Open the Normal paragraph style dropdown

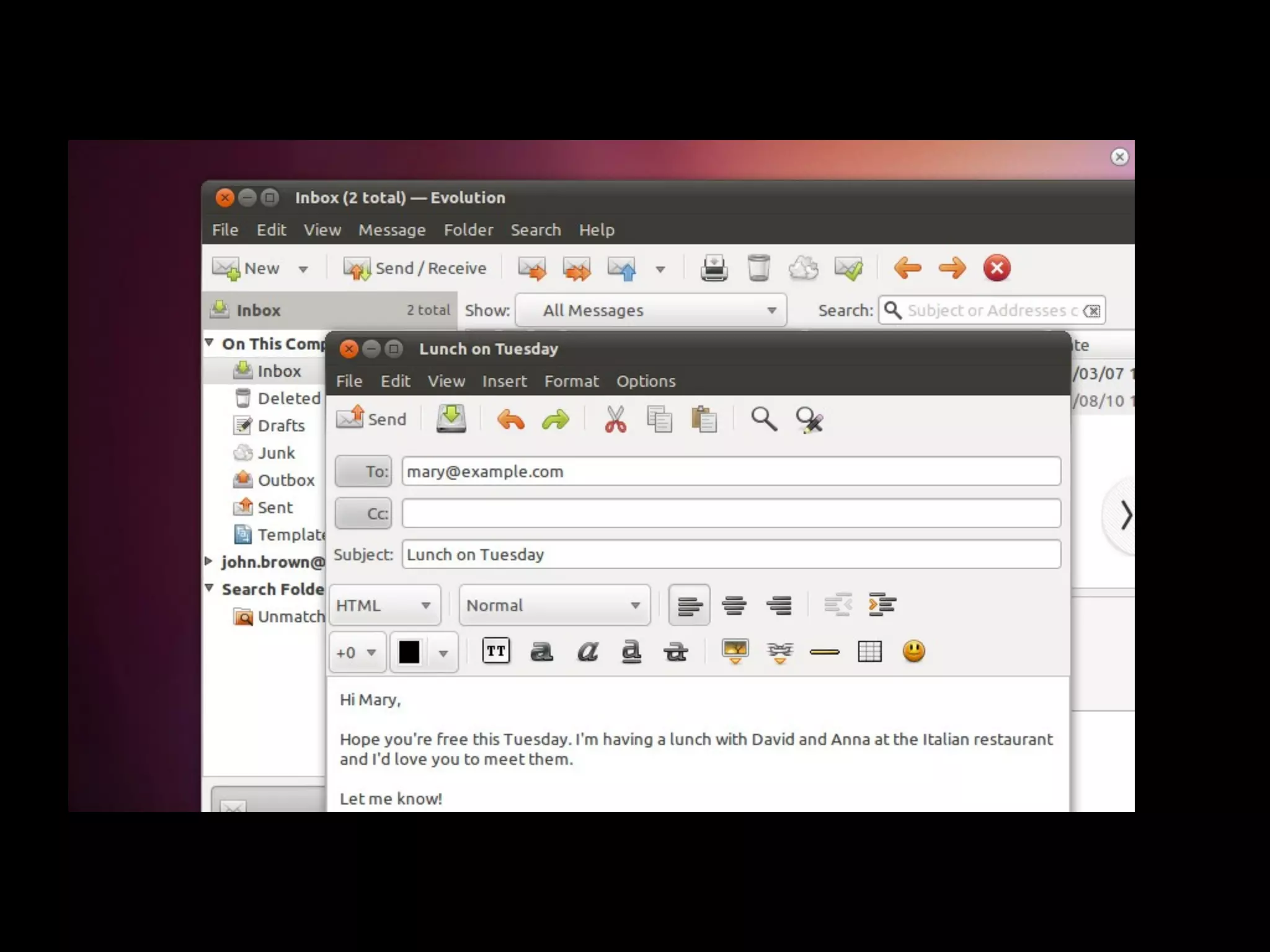(x=554, y=605)
